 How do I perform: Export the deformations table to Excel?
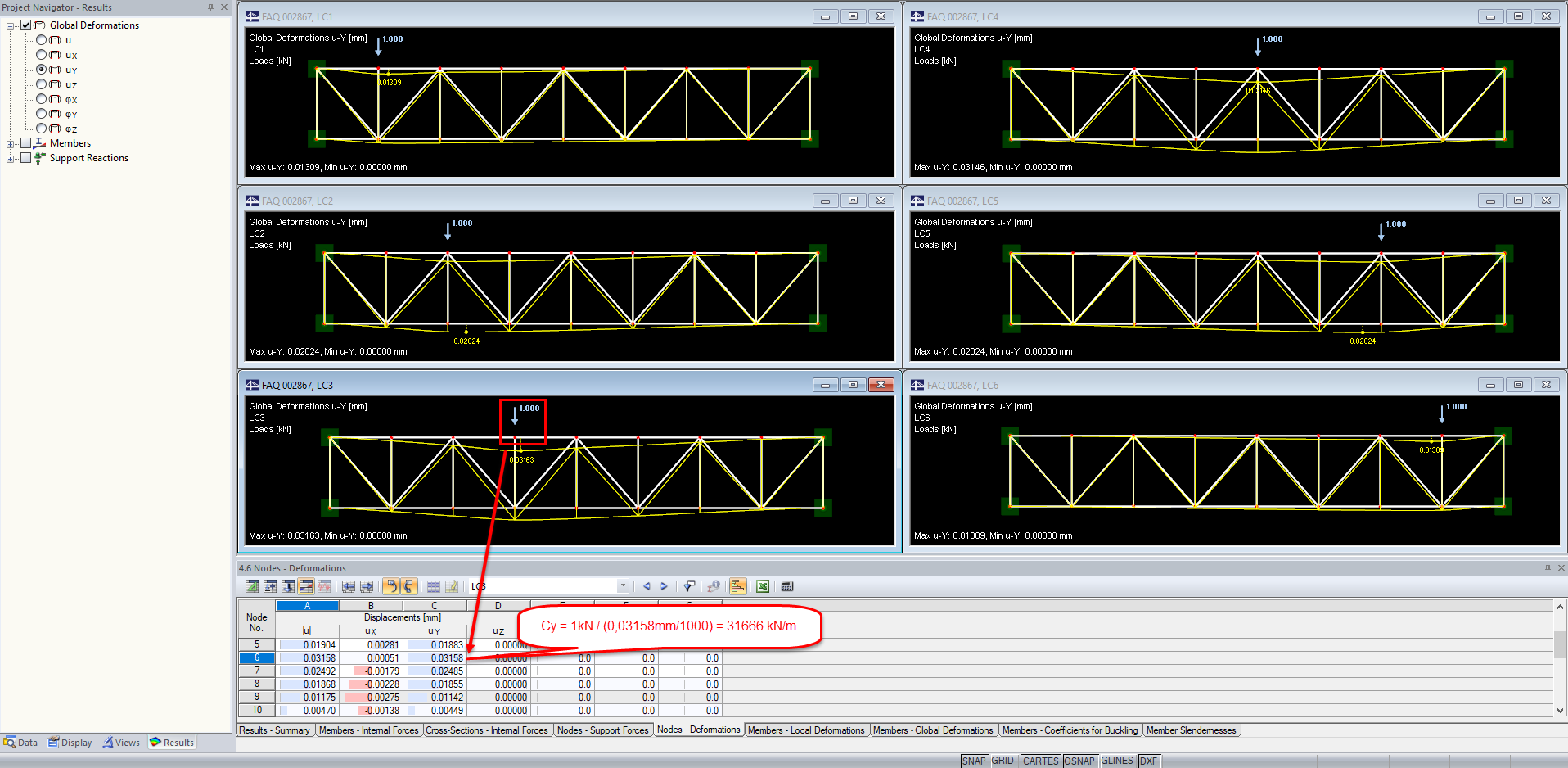click(762, 586)
